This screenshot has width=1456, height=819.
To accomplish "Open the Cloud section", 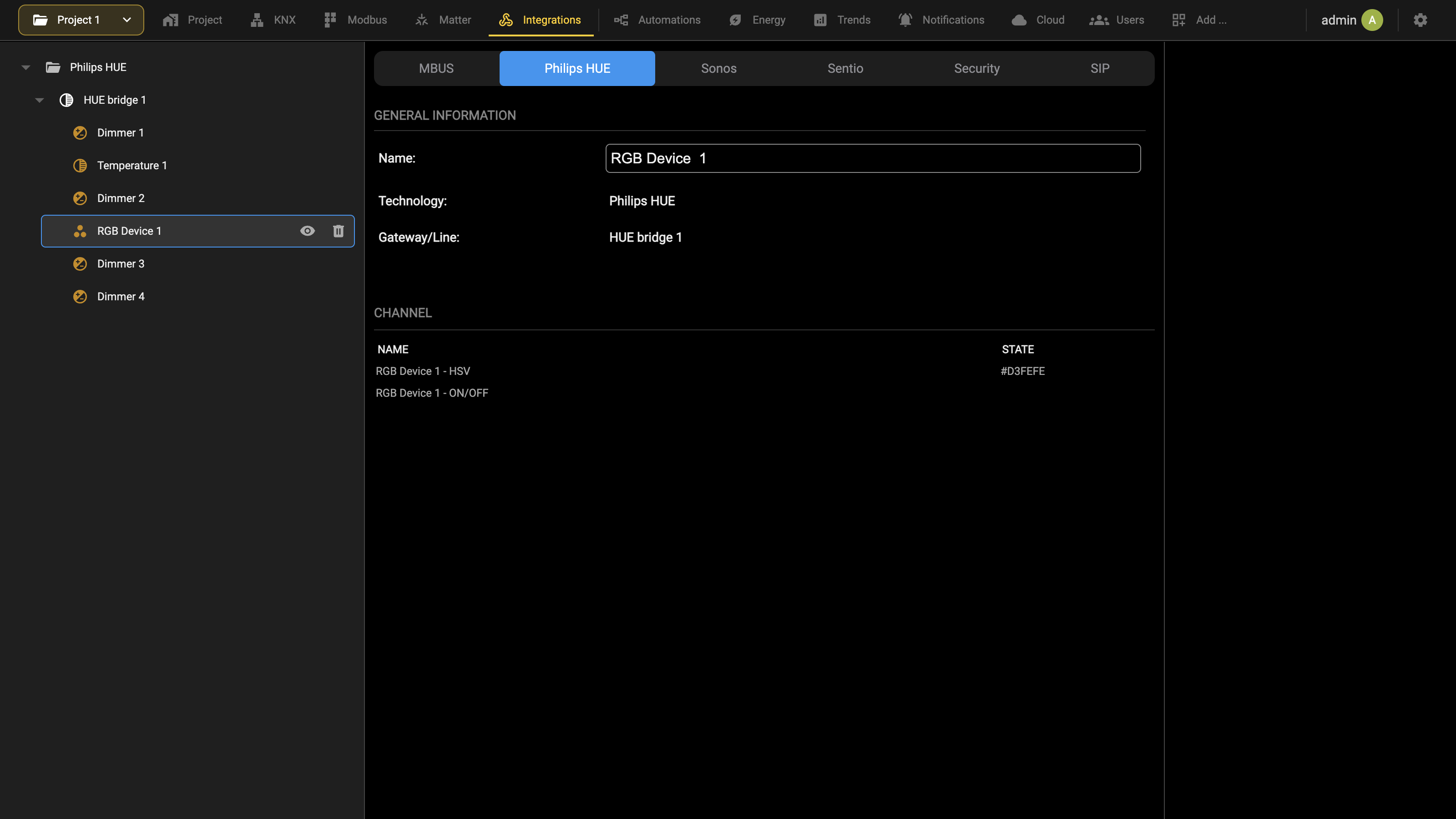I will click(1038, 20).
